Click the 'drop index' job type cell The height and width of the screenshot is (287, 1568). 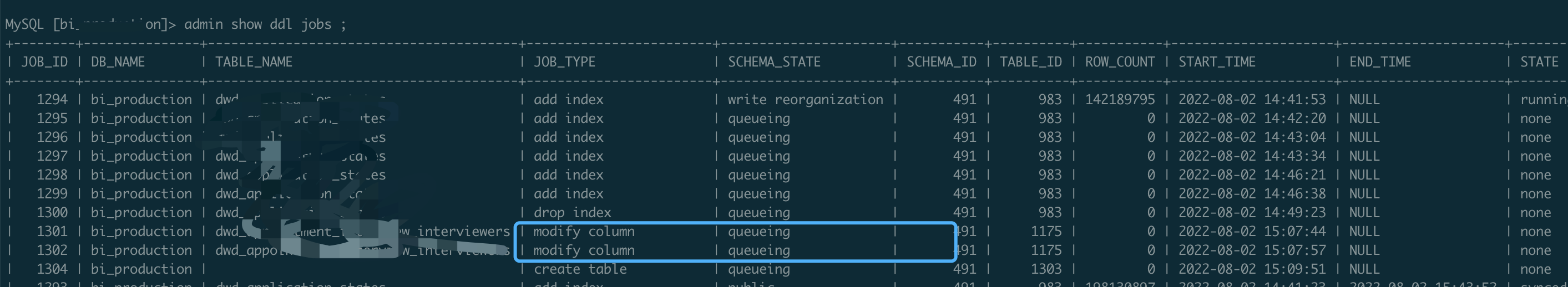pos(572,213)
